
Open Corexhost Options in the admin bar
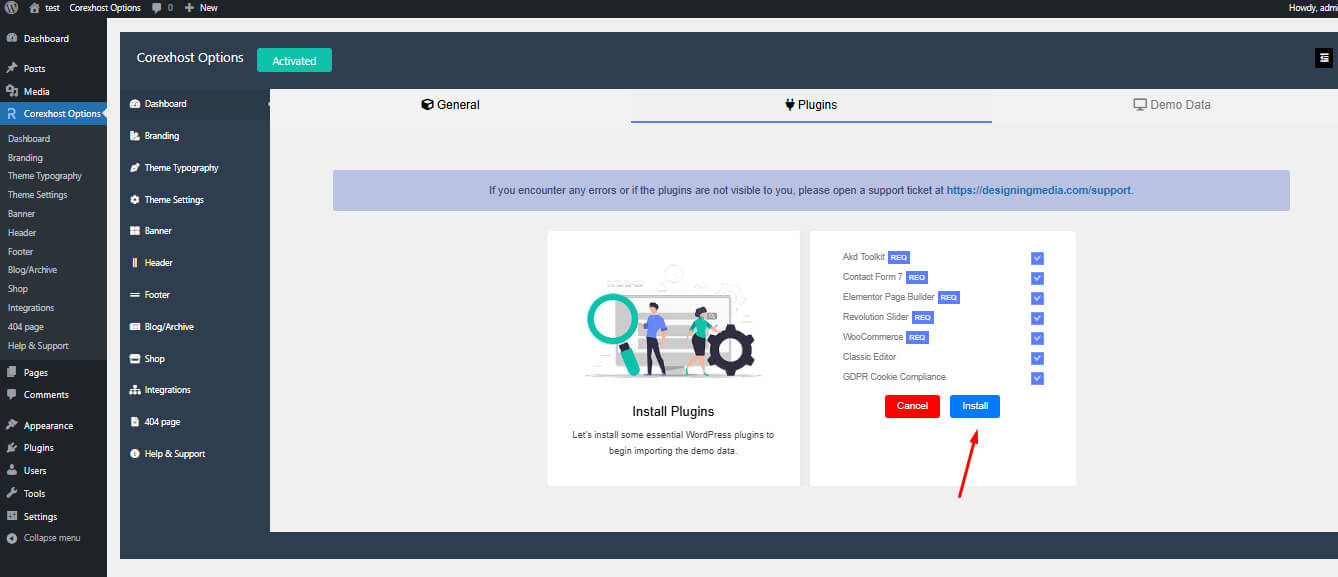coord(105,7)
